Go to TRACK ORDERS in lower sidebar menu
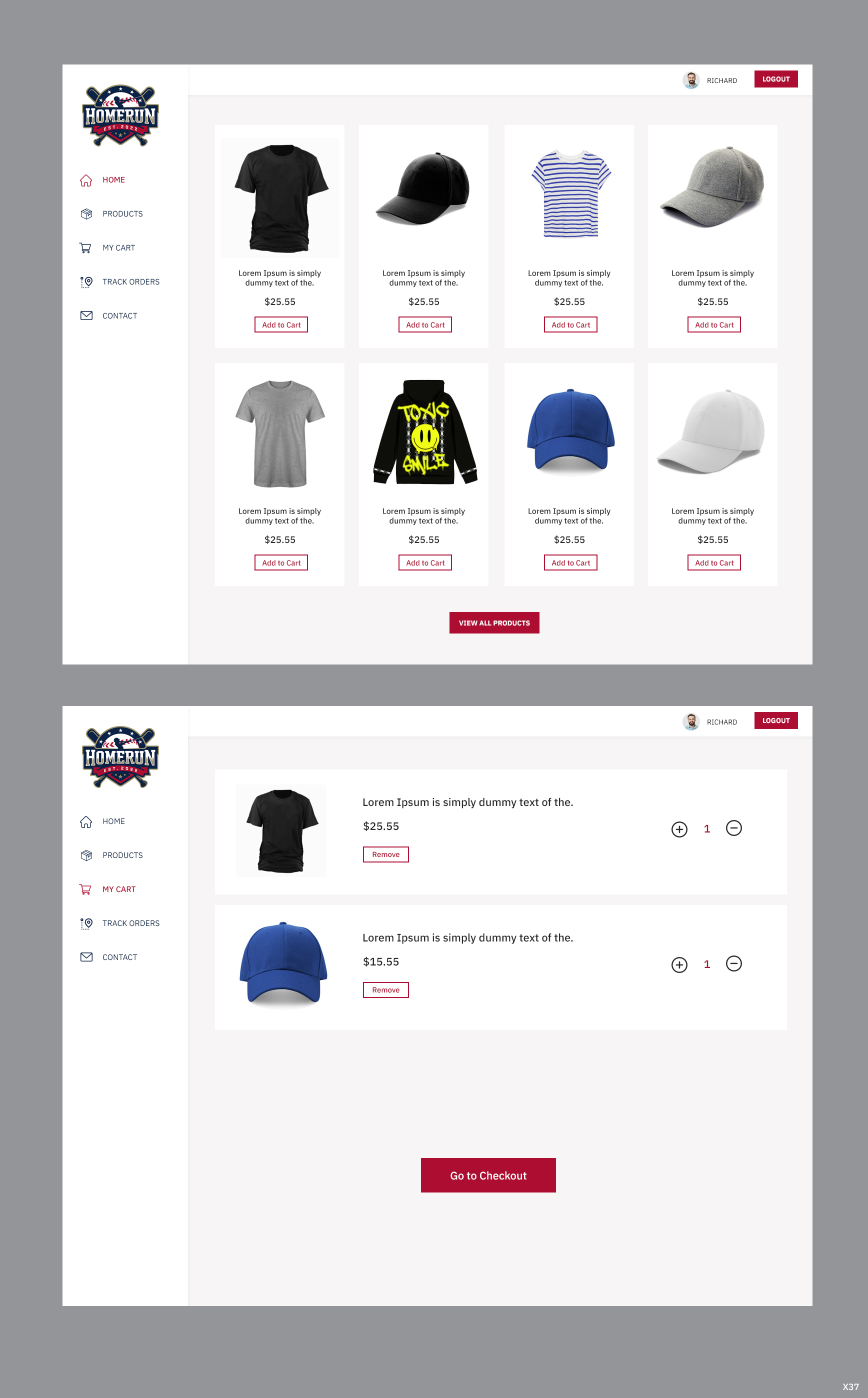Viewport: 868px width, 1398px height. (x=131, y=923)
